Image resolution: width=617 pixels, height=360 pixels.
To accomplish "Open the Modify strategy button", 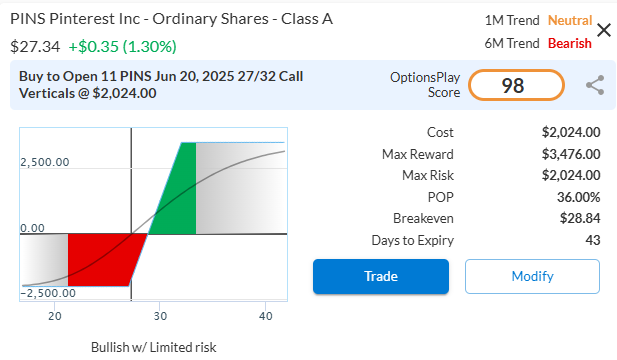I will tap(532, 276).
